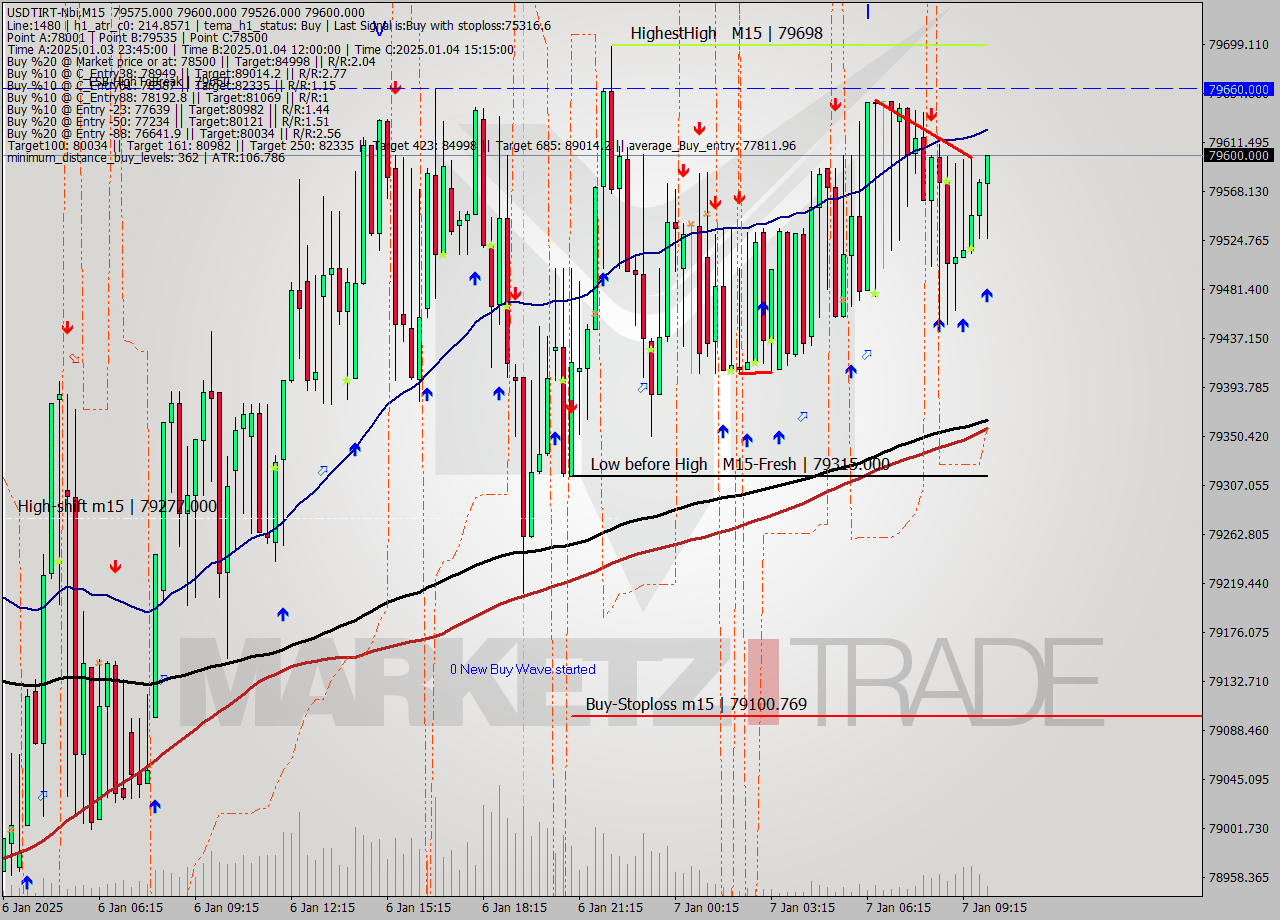Click the 'Point A:78001' text
1280x920 pixels.
tap(46, 36)
